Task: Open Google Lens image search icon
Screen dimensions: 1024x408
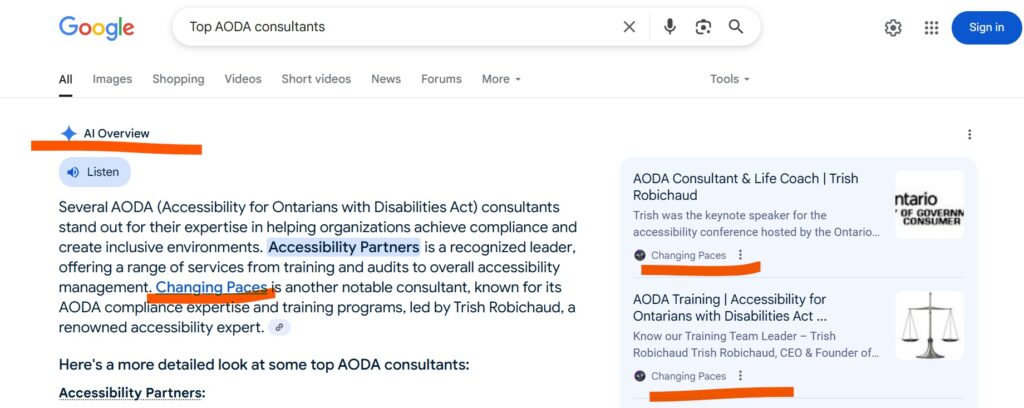Action: 703,27
